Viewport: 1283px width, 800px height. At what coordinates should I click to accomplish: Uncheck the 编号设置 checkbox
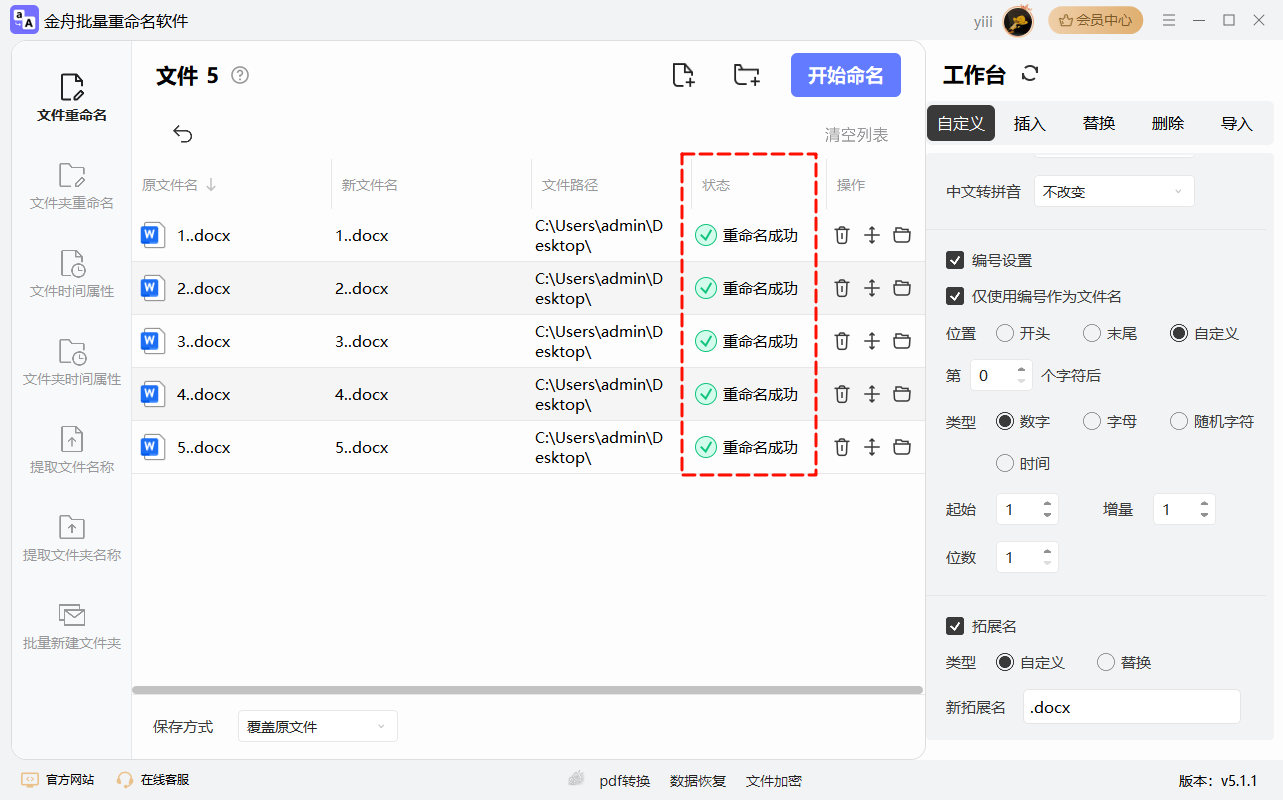[955, 259]
